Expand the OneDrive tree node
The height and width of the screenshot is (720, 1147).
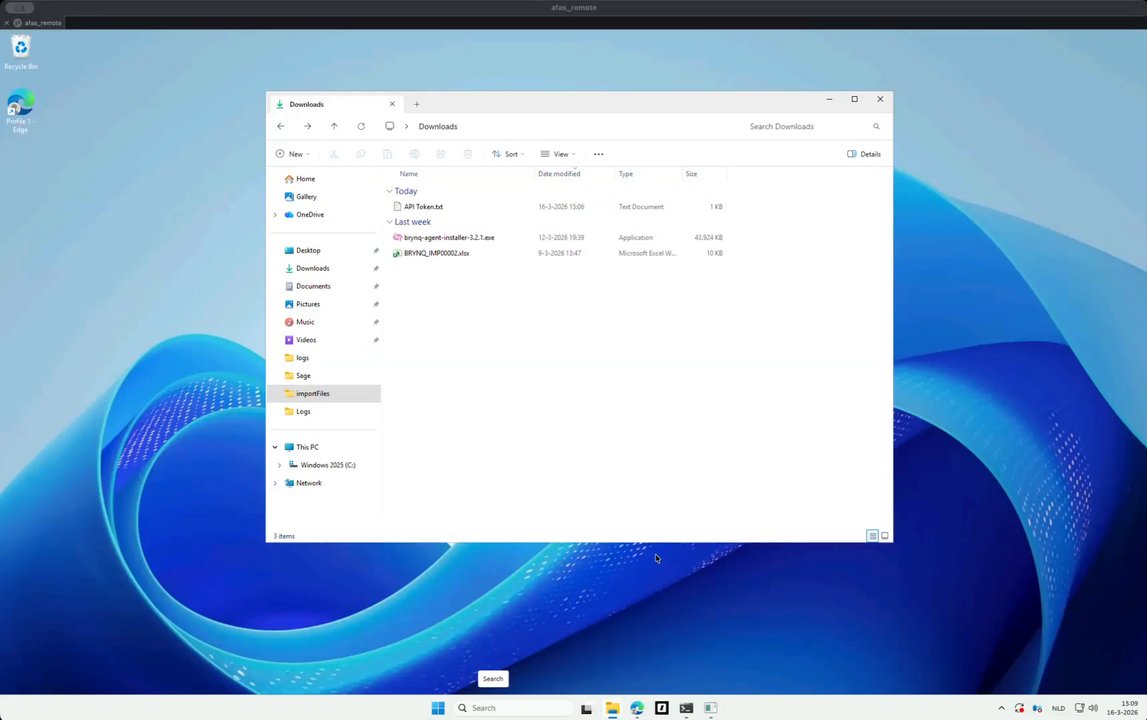(x=275, y=215)
